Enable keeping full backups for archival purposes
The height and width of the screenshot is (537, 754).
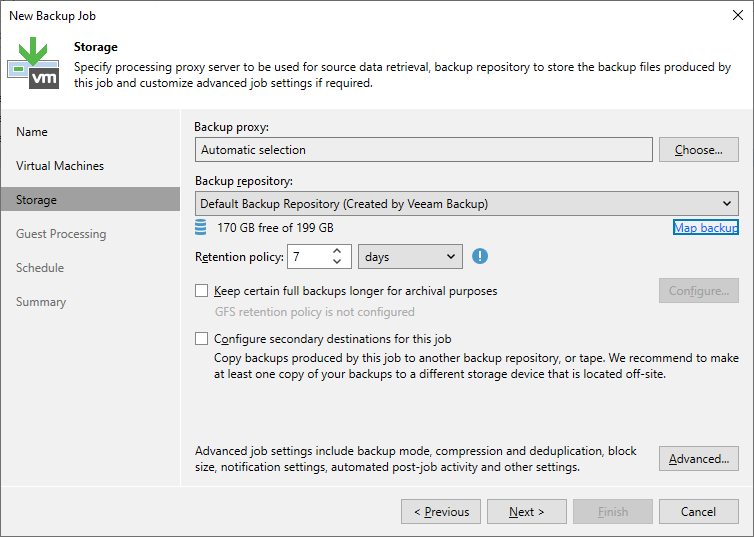coord(201,291)
